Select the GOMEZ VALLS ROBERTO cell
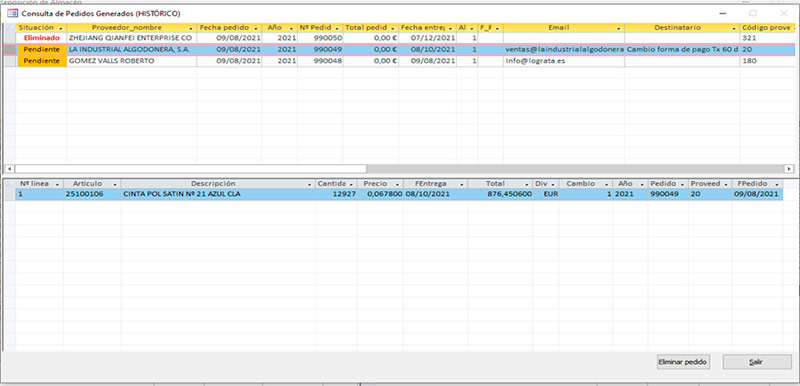This screenshot has width=800, height=386. click(x=132, y=61)
